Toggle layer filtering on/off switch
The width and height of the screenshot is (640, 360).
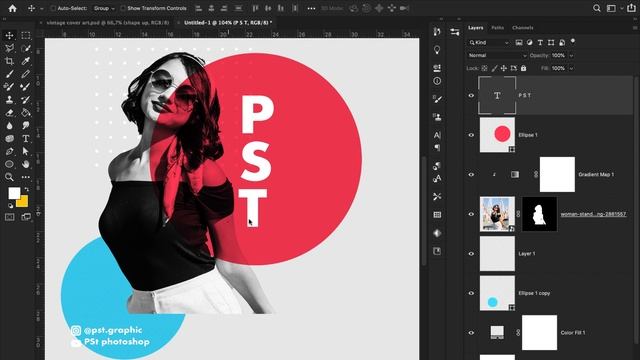pyautogui.click(x=573, y=41)
